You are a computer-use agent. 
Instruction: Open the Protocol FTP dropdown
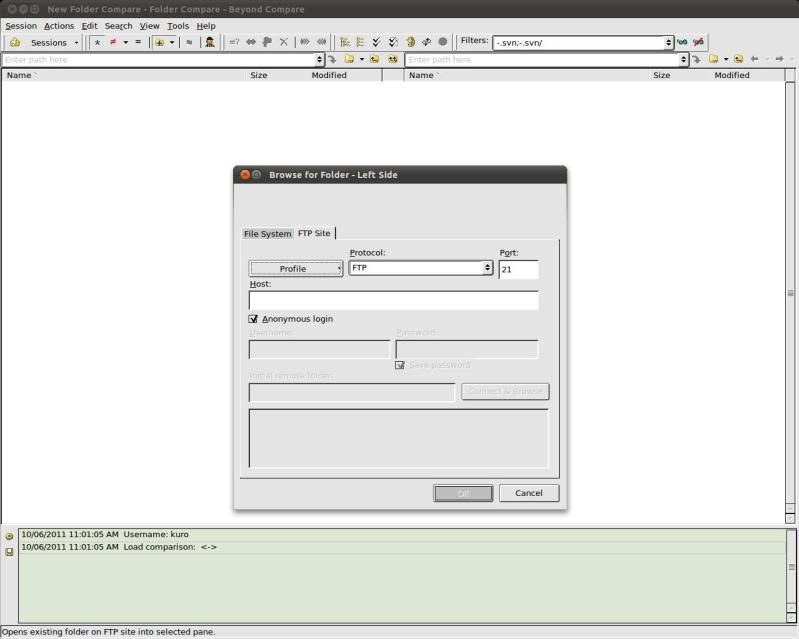[420, 268]
